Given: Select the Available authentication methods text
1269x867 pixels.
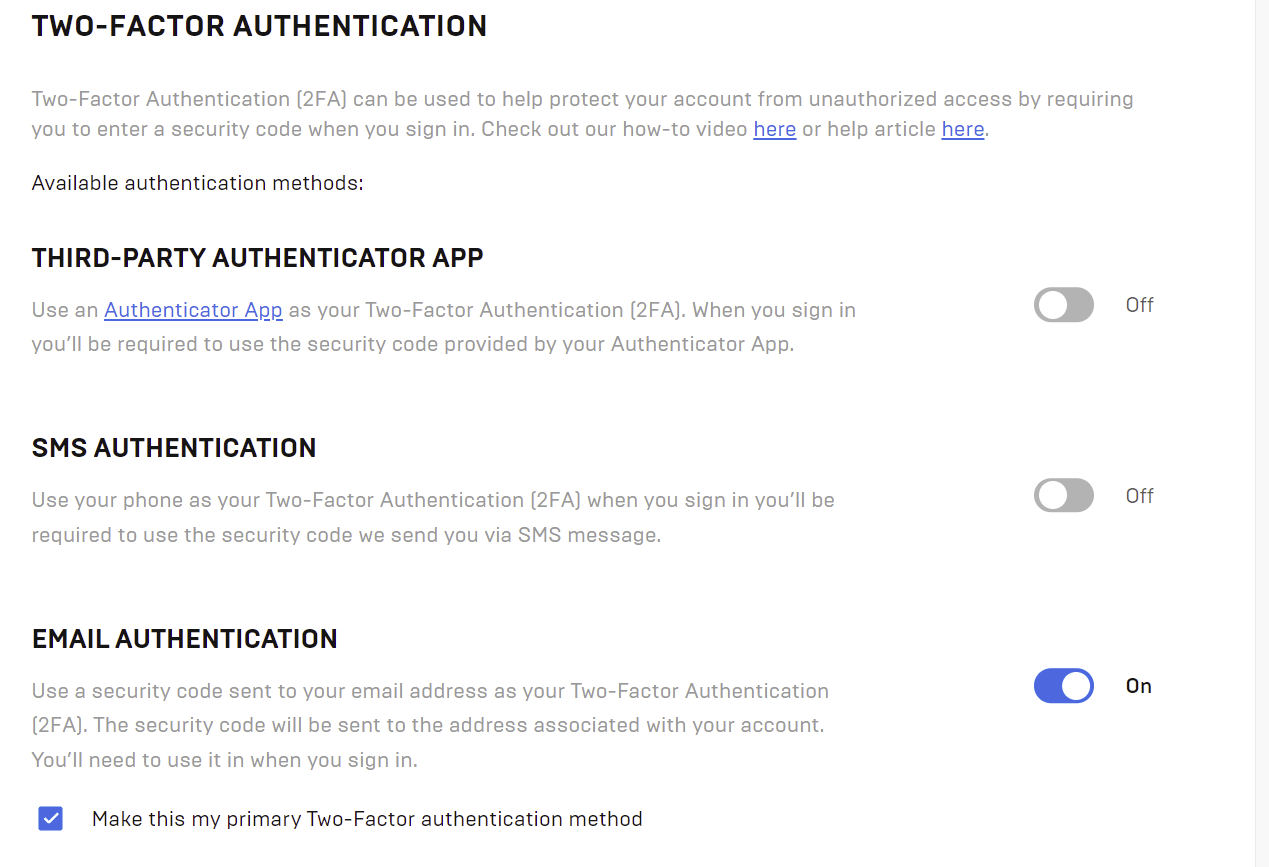Looking at the screenshot, I should tap(196, 183).
